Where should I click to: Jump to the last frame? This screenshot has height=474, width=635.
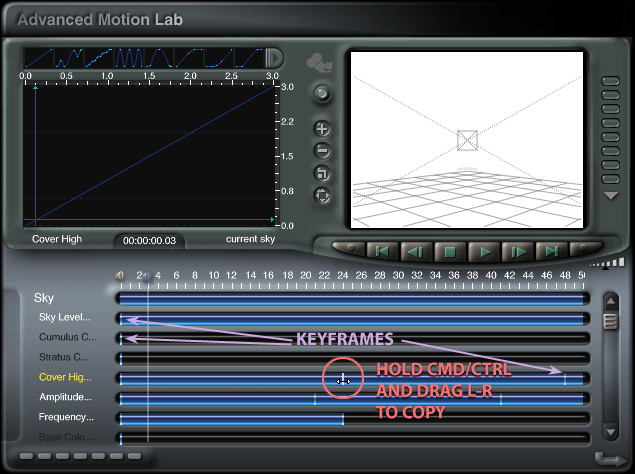coord(552,252)
